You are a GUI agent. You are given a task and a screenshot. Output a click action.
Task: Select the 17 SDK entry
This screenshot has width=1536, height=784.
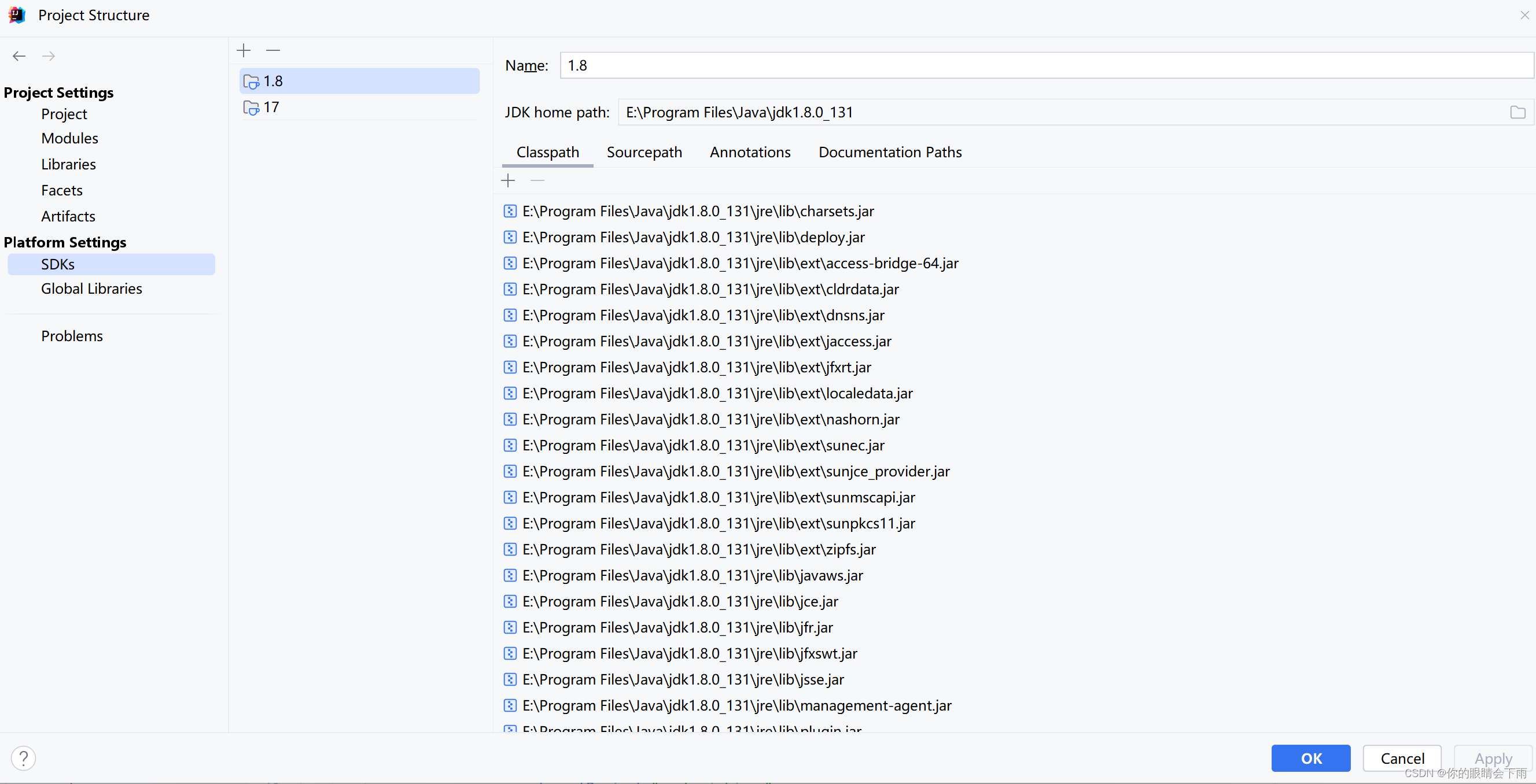(271, 107)
